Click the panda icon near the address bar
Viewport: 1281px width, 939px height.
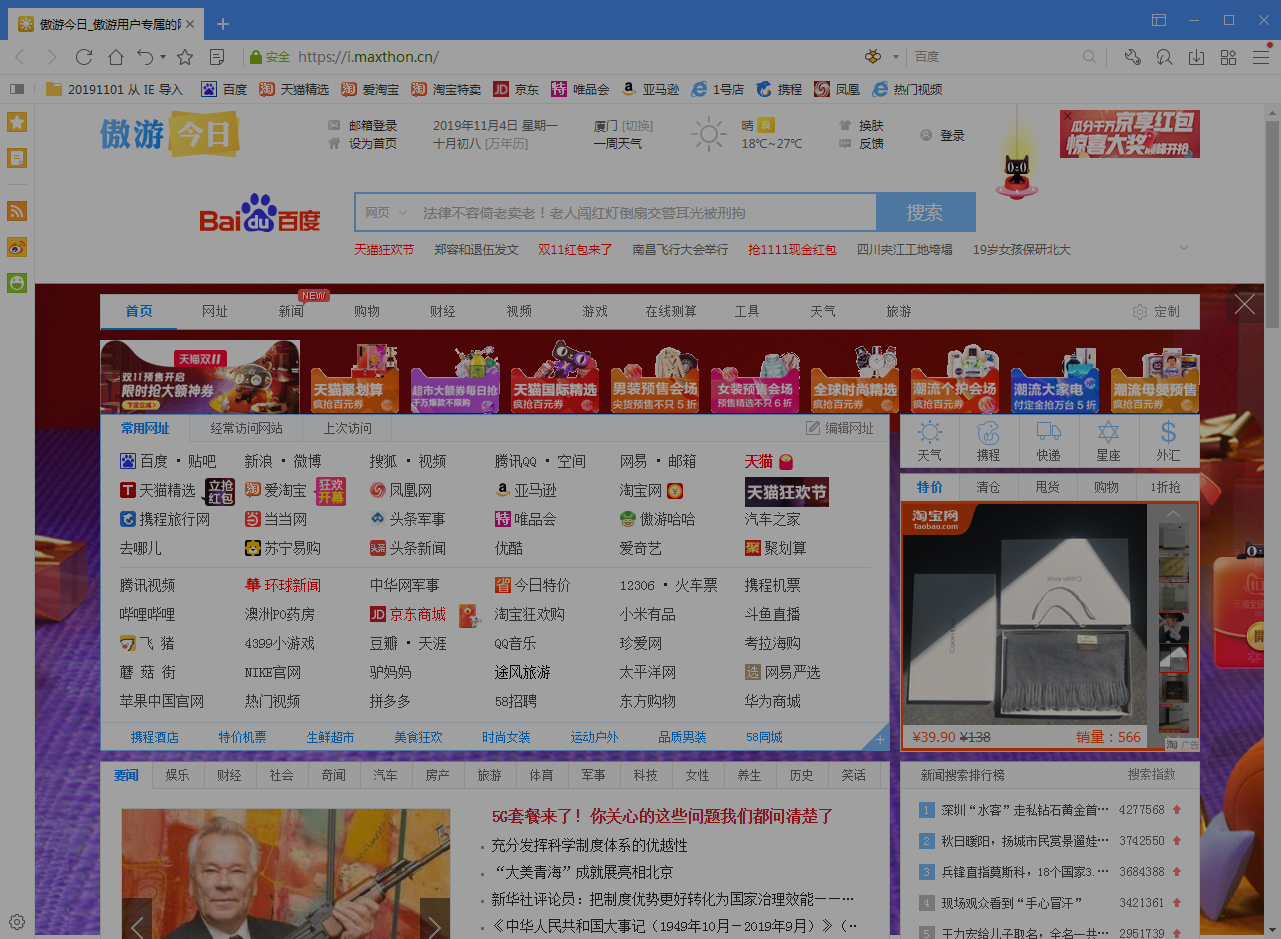point(872,56)
